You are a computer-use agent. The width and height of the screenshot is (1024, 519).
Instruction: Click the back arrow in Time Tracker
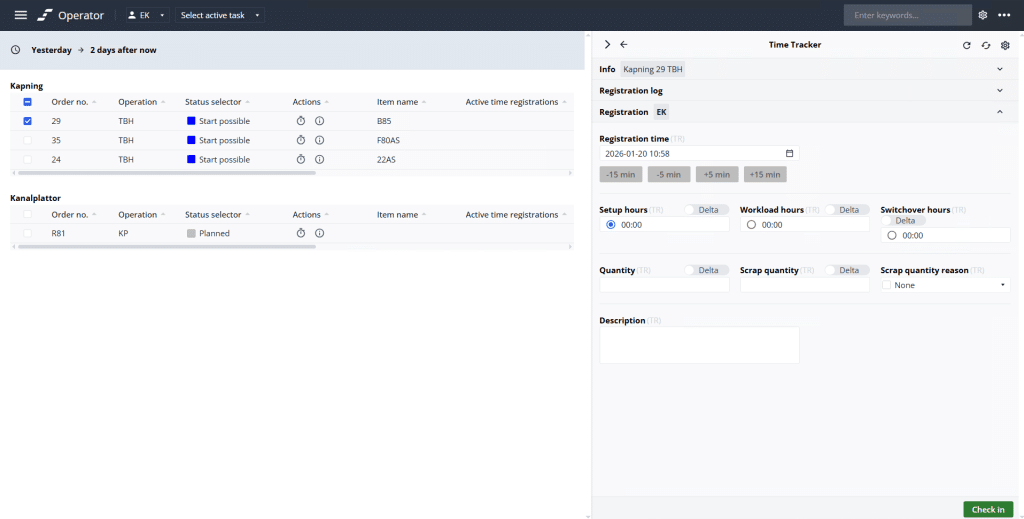[624, 45]
